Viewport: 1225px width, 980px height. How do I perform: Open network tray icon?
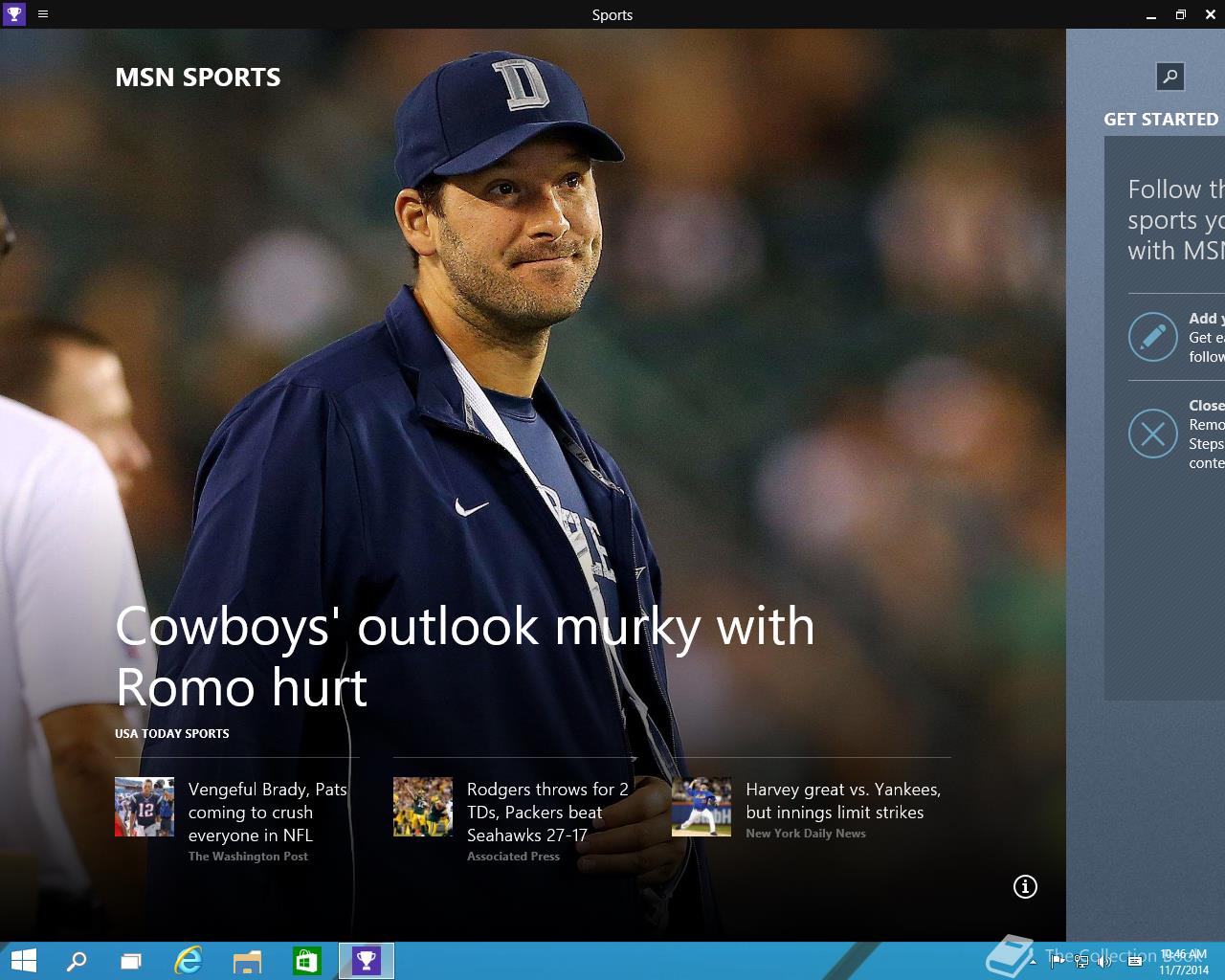click(x=1080, y=962)
